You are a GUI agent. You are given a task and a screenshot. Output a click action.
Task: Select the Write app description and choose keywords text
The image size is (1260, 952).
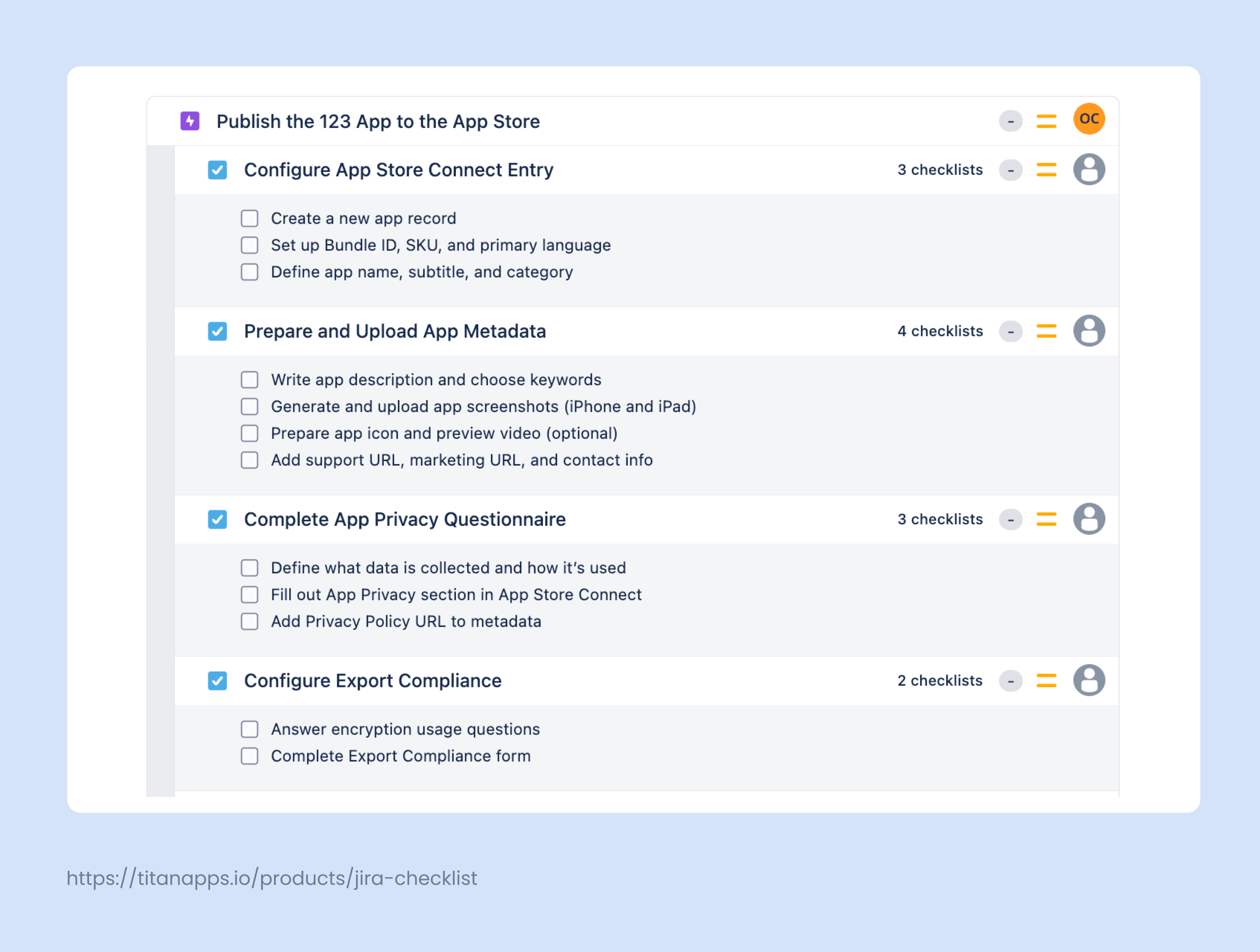436,379
